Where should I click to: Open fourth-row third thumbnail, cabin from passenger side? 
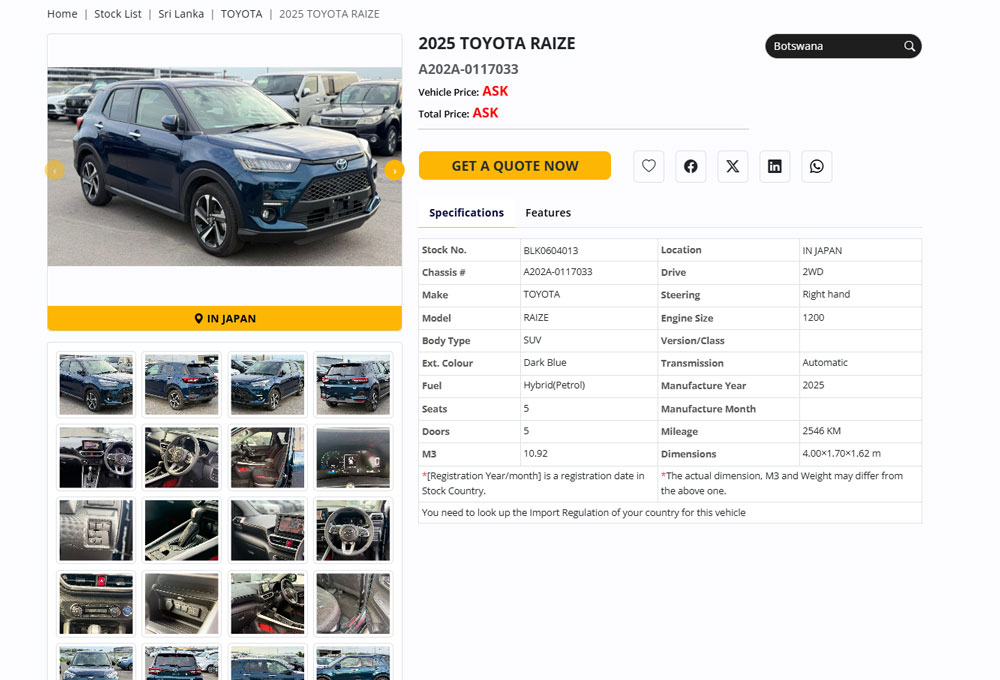point(268,603)
